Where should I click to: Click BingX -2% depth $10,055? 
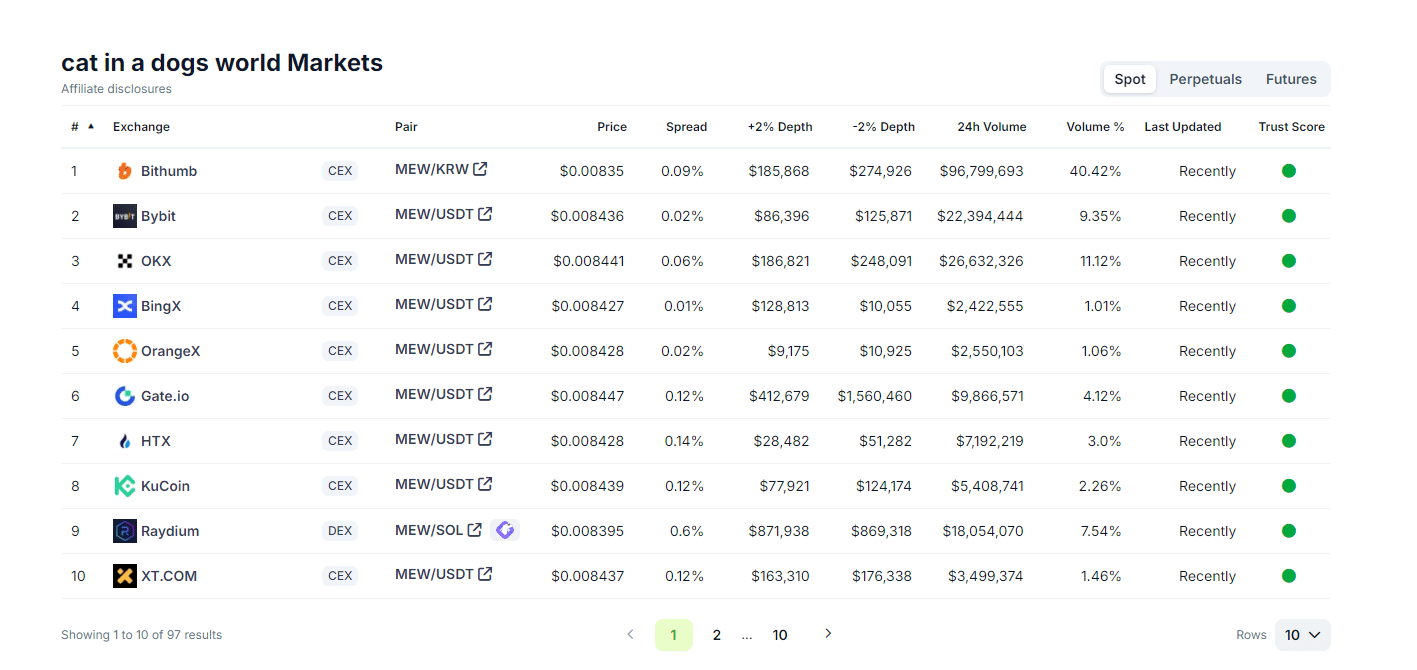pos(885,306)
